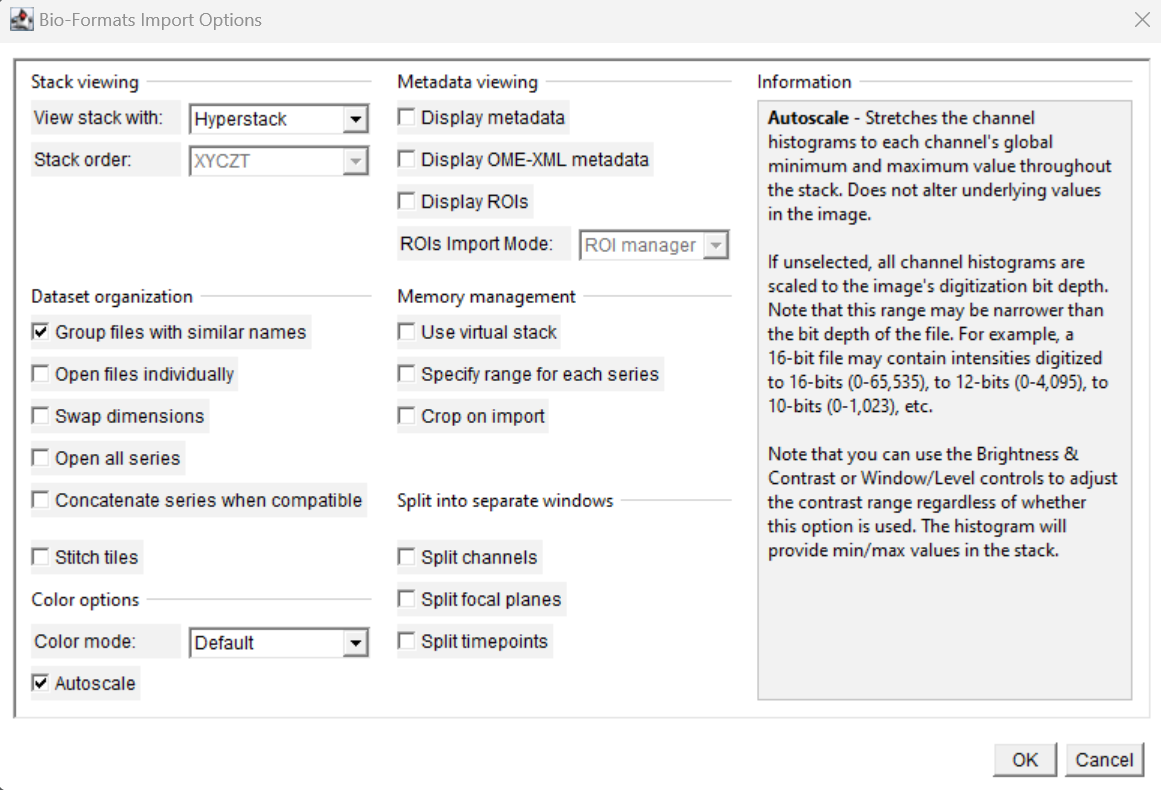This screenshot has height=790, width=1161.
Task: Click the Metadata viewing section heading
Action: 467,82
